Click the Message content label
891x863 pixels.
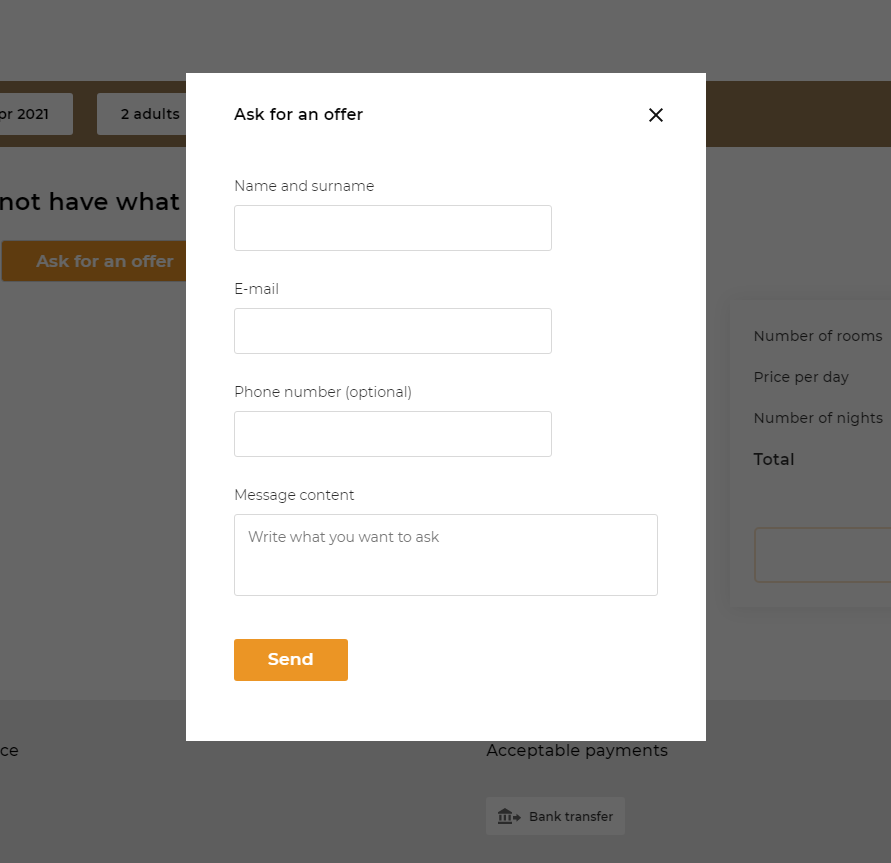[294, 495]
